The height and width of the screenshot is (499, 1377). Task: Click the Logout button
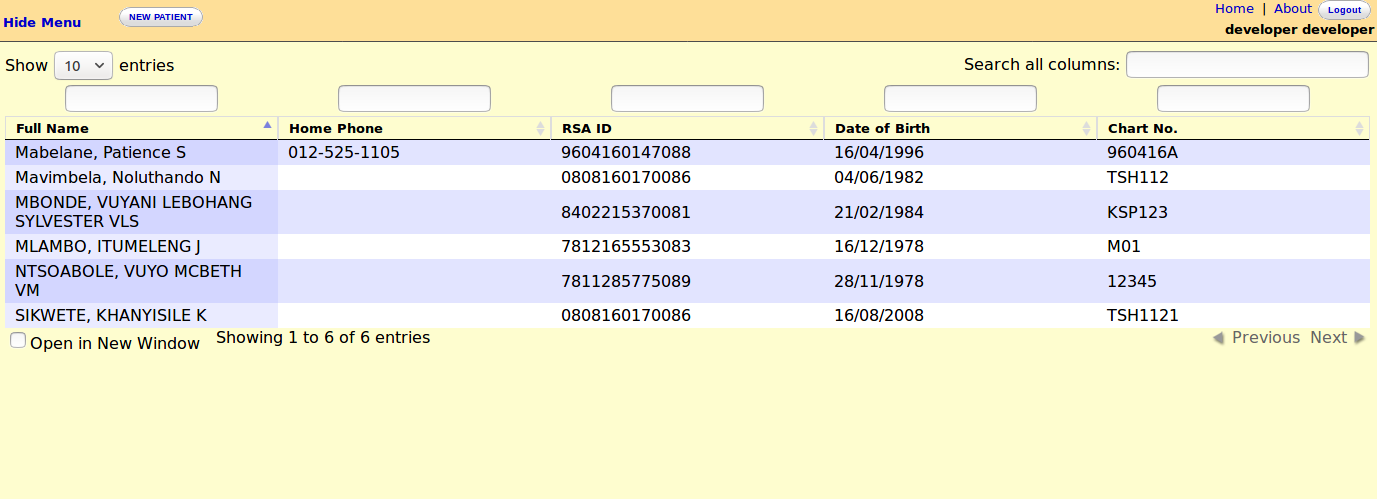tap(1344, 10)
